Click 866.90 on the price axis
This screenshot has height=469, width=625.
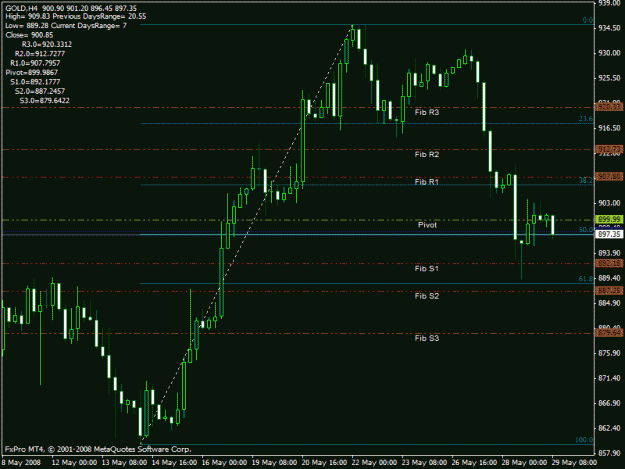609,403
